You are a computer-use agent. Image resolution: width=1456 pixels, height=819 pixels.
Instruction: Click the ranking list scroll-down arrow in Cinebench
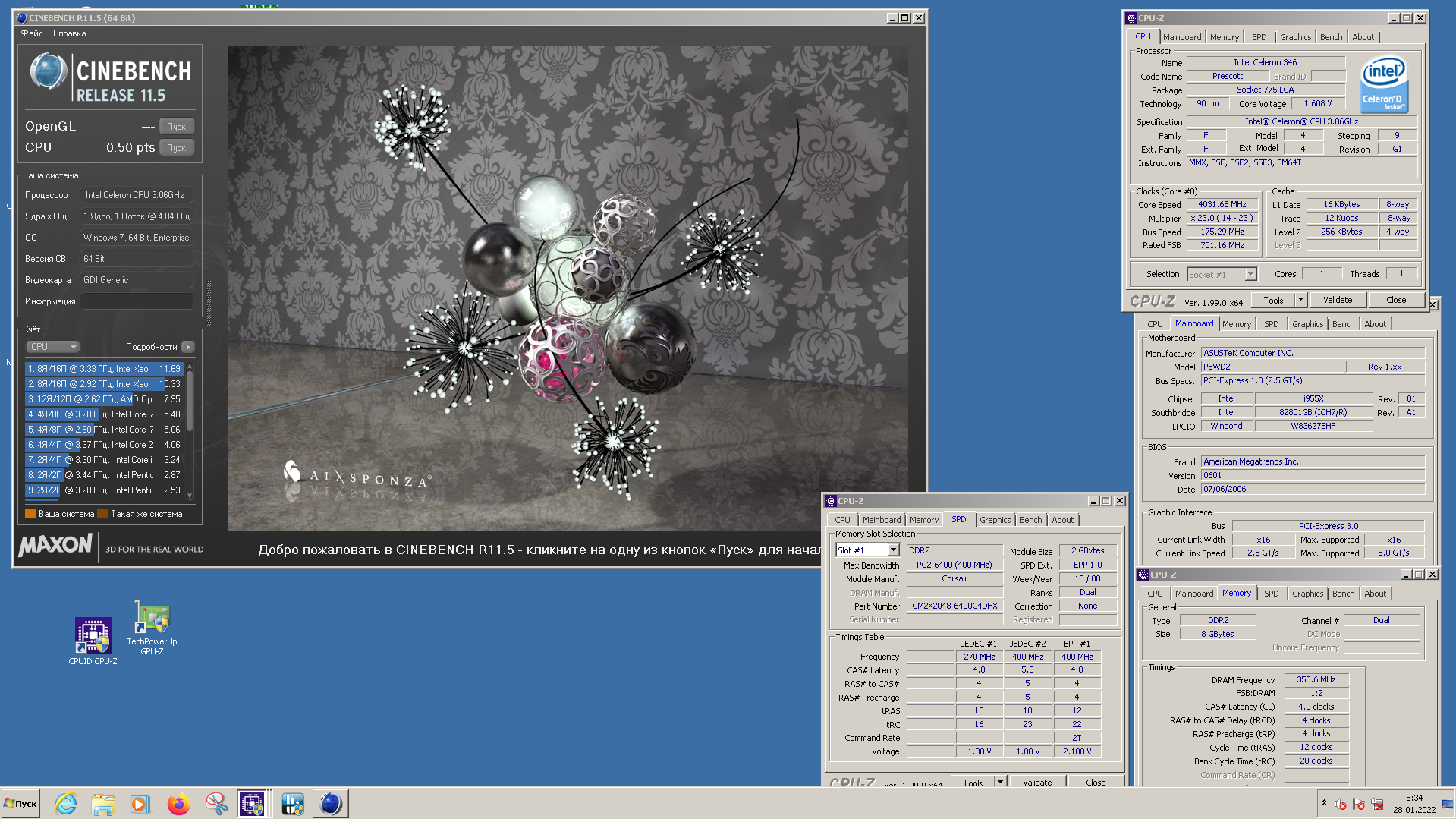click(190, 496)
